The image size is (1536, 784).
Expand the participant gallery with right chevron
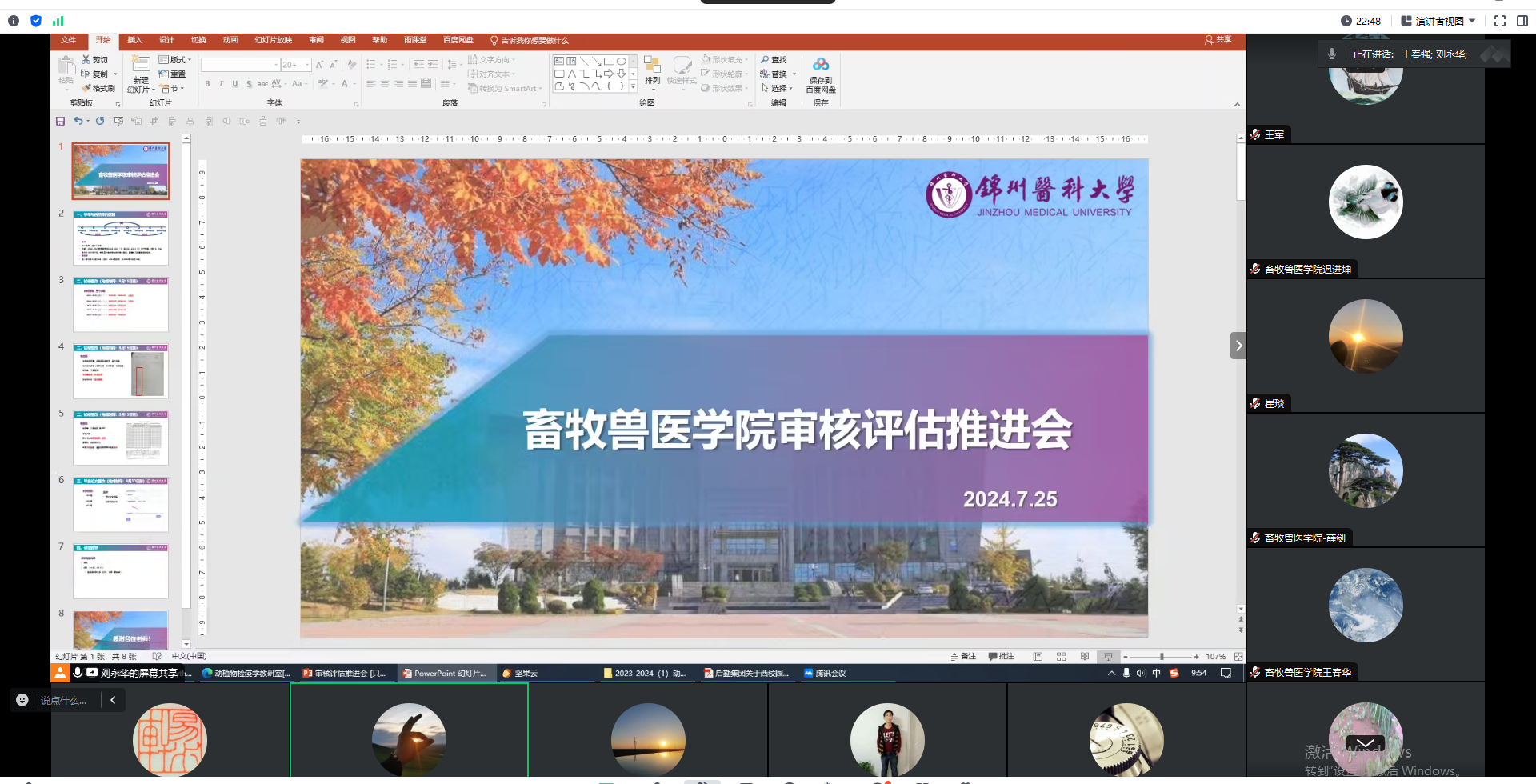pos(1238,346)
